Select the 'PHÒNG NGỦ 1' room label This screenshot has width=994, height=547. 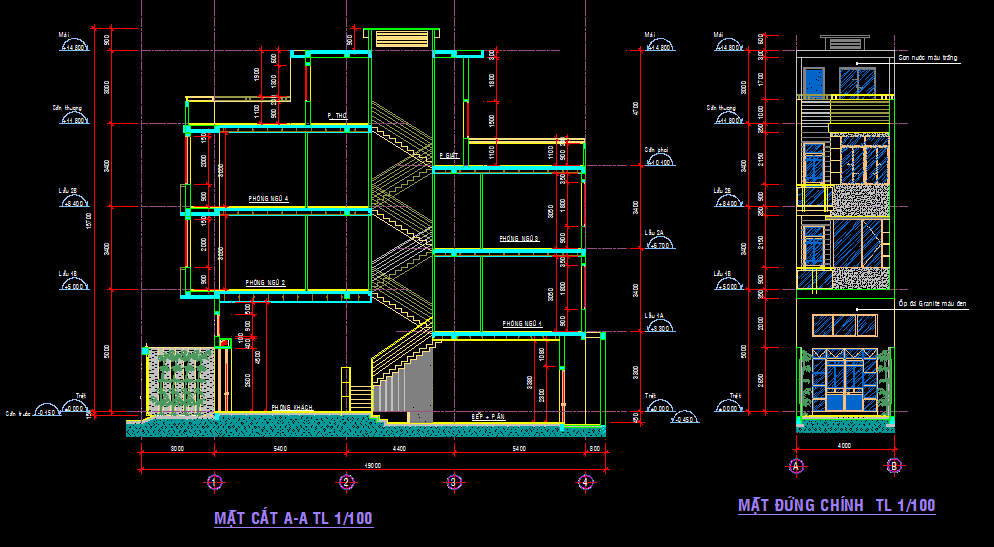[523, 324]
